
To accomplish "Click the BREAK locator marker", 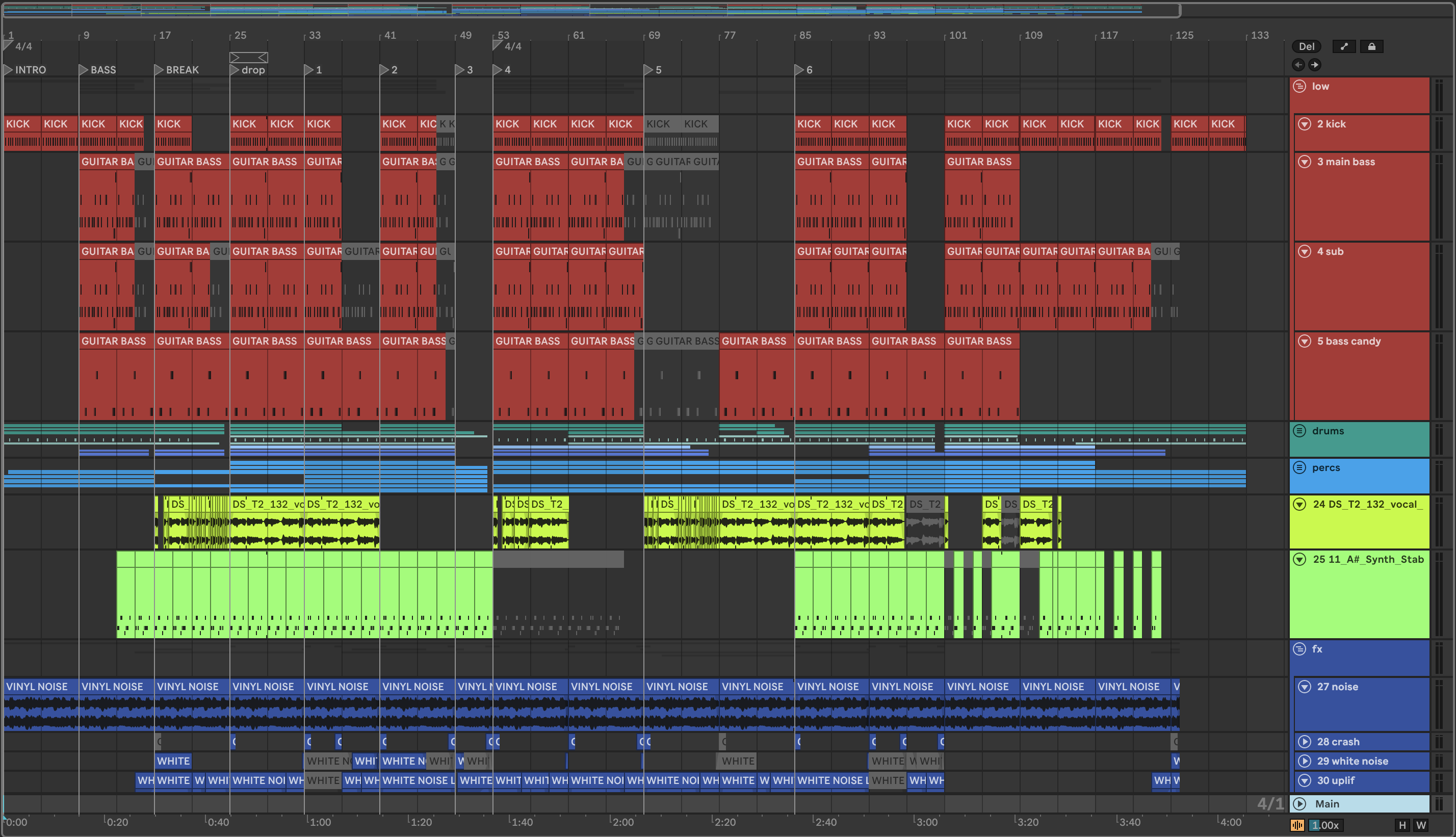I will (x=159, y=69).
